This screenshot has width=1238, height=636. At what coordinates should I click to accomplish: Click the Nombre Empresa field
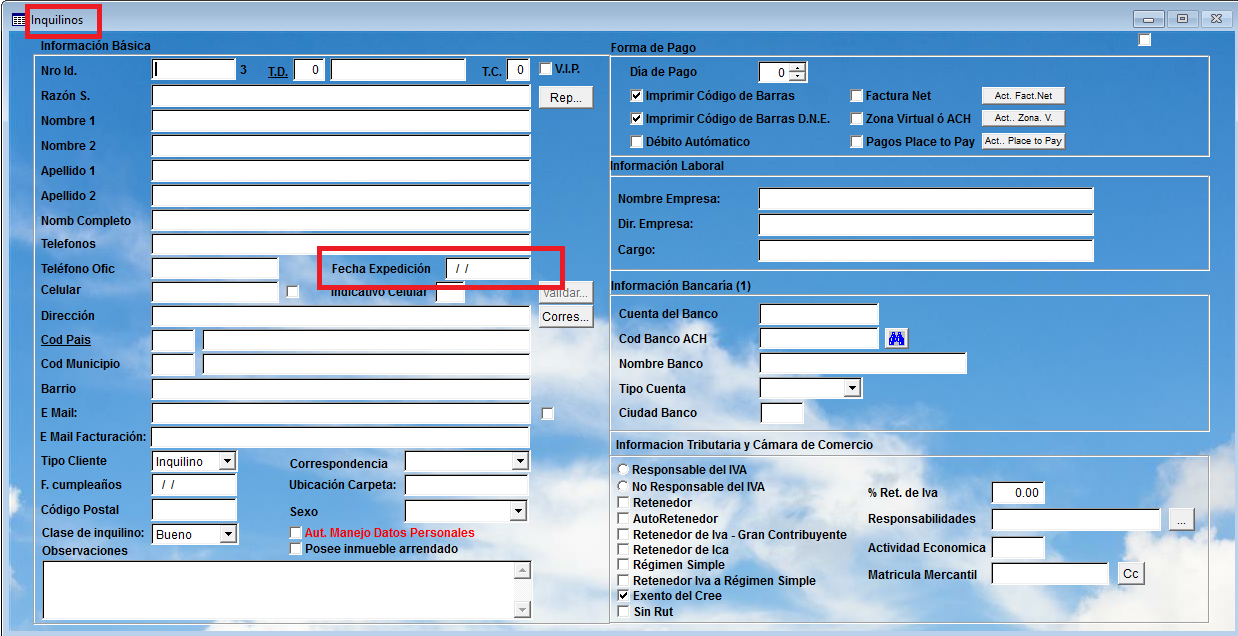coord(926,198)
